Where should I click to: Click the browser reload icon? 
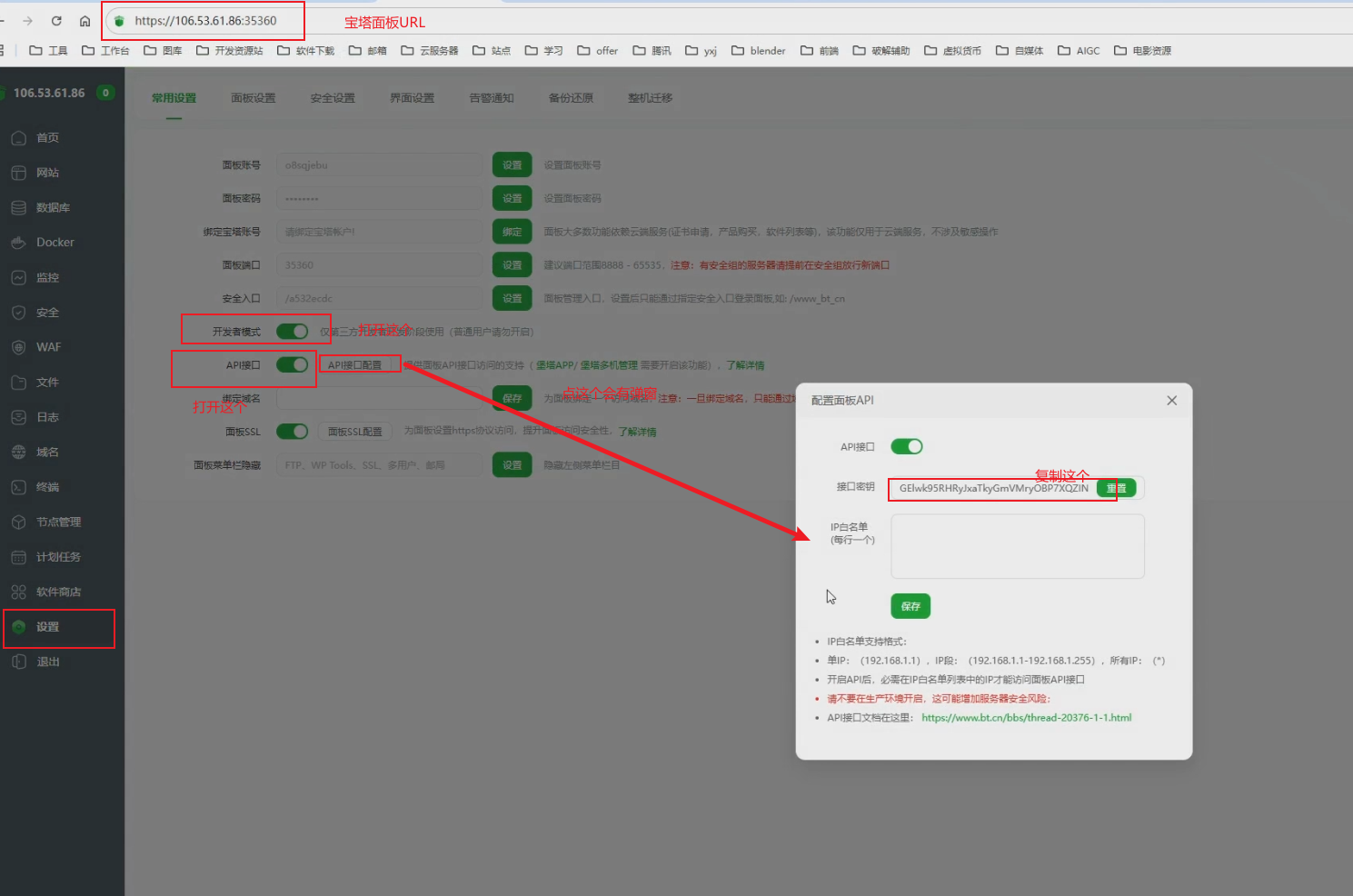click(x=56, y=21)
